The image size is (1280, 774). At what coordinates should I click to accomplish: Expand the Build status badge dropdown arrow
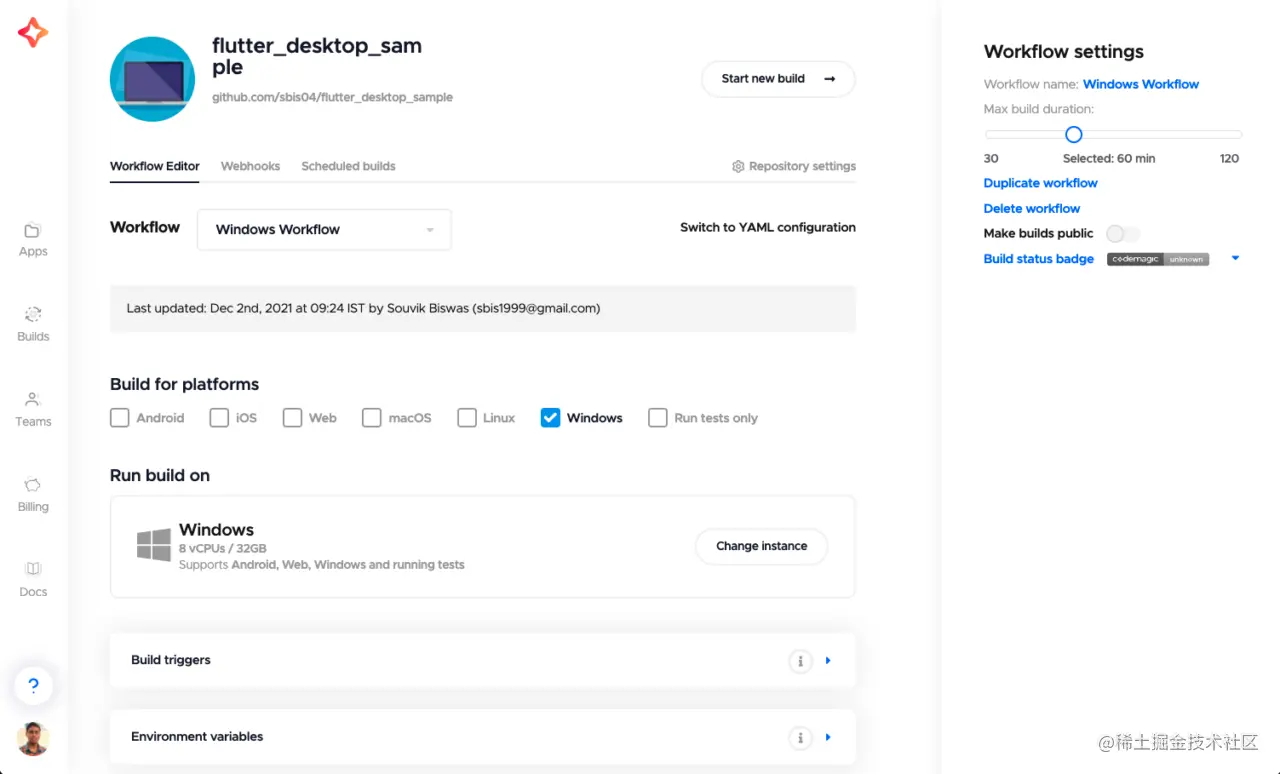click(1235, 259)
